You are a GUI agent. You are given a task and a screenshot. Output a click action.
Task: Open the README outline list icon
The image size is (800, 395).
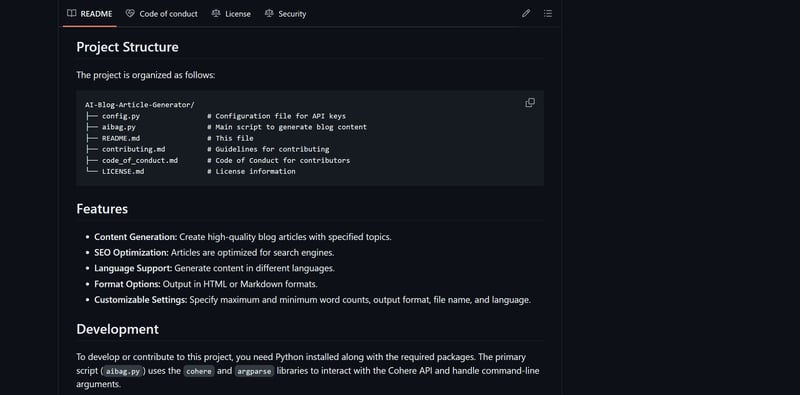[547, 14]
